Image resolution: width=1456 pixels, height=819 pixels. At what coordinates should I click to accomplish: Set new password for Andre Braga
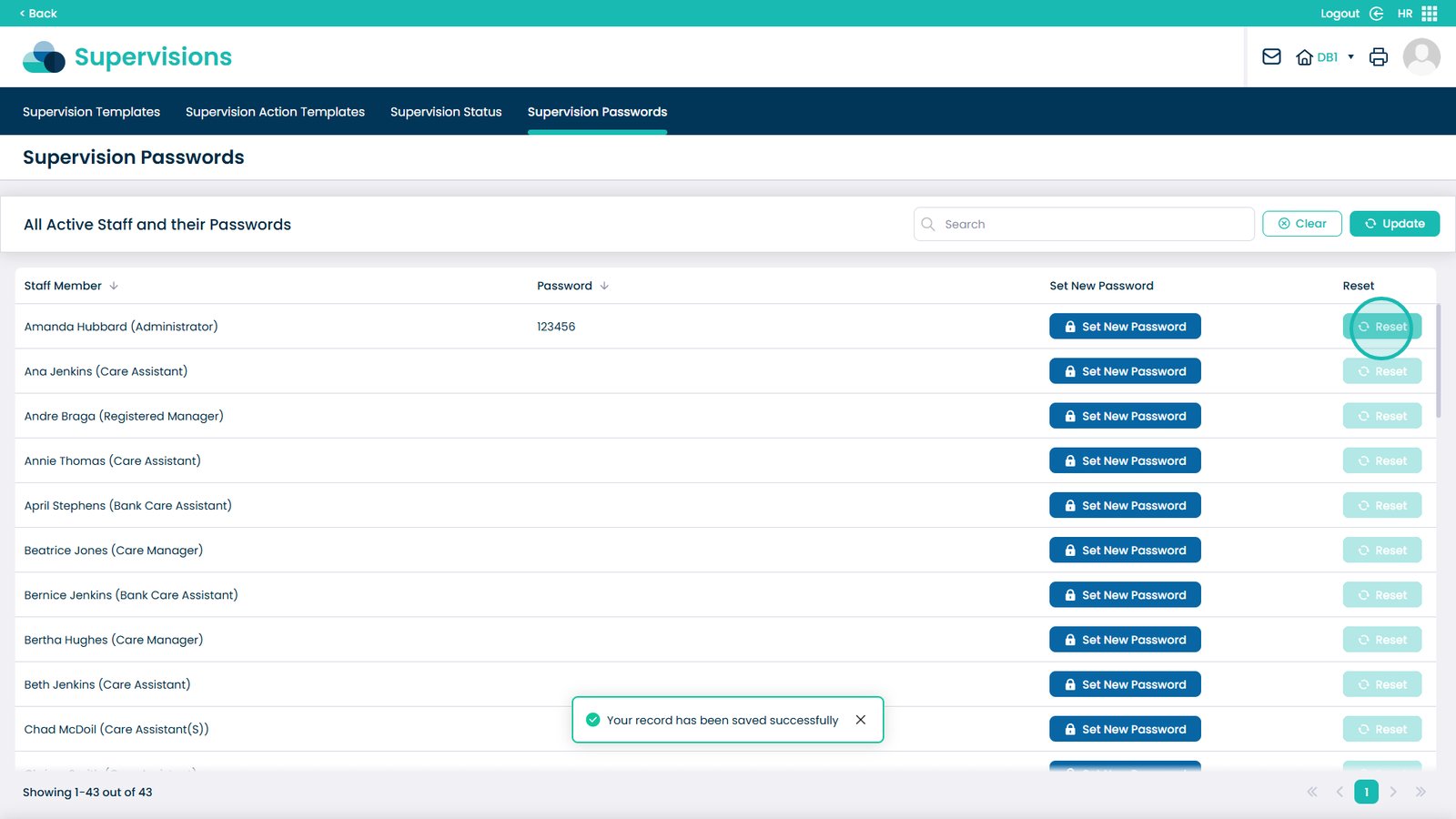point(1125,416)
